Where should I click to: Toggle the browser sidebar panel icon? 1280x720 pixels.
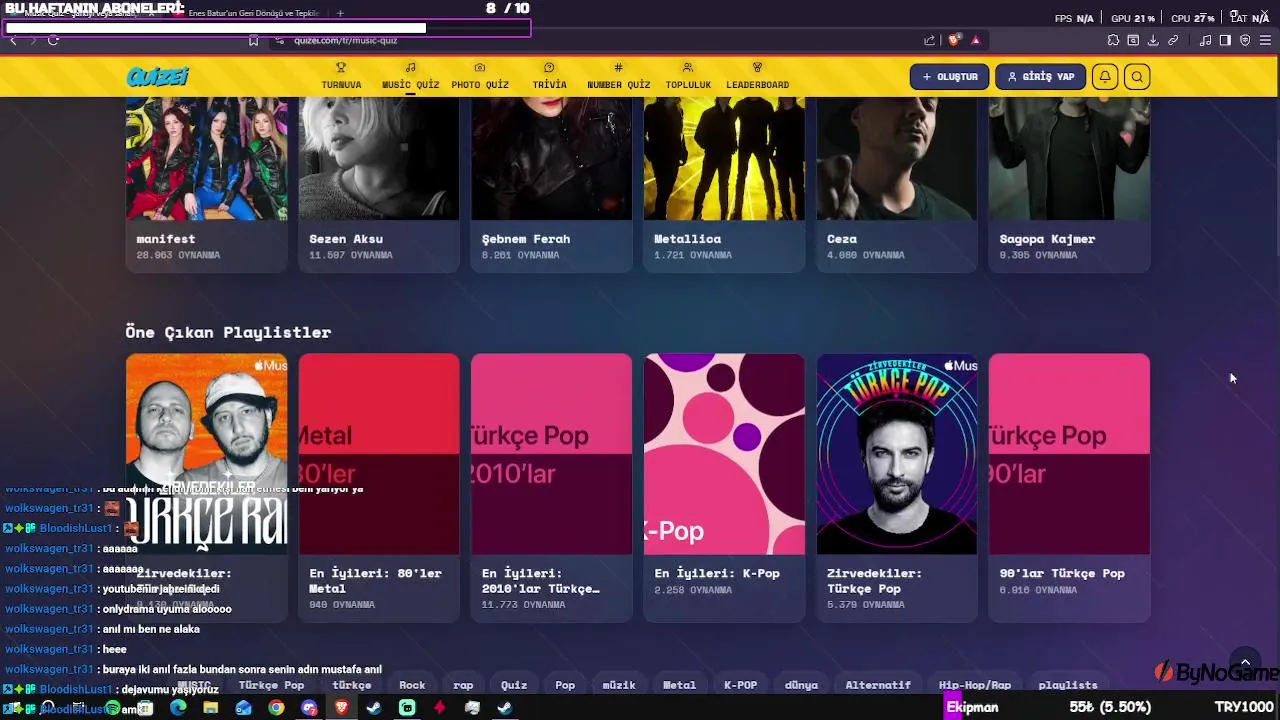tap(1225, 40)
